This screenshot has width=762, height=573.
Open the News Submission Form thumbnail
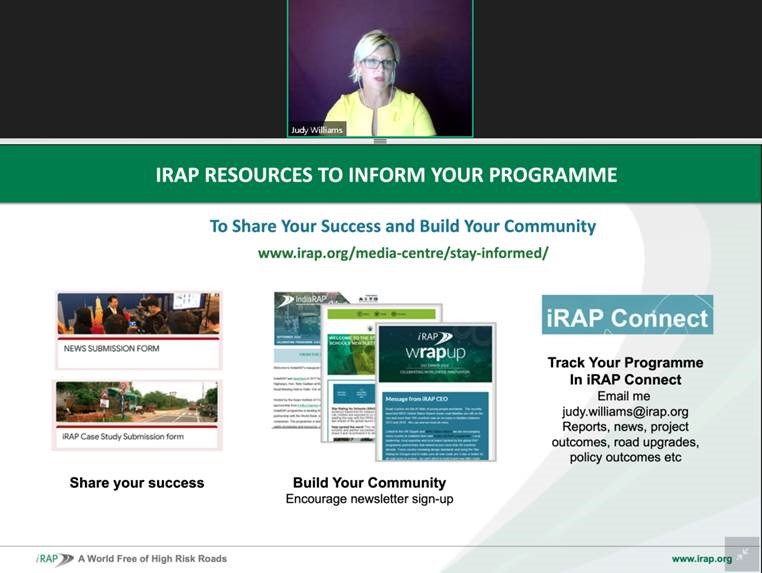coord(138,317)
